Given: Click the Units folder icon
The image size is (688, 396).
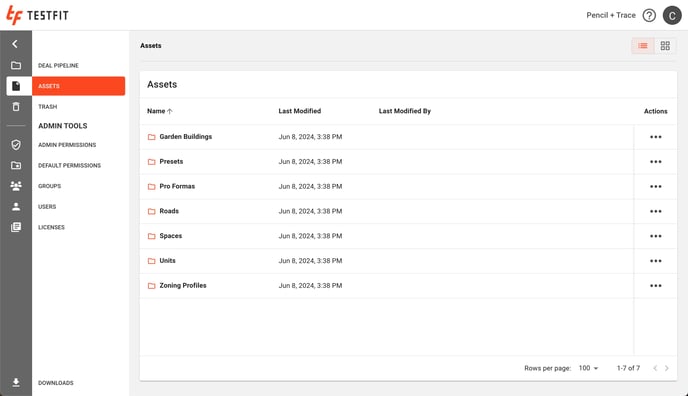Looking at the screenshot, I should tap(151, 261).
